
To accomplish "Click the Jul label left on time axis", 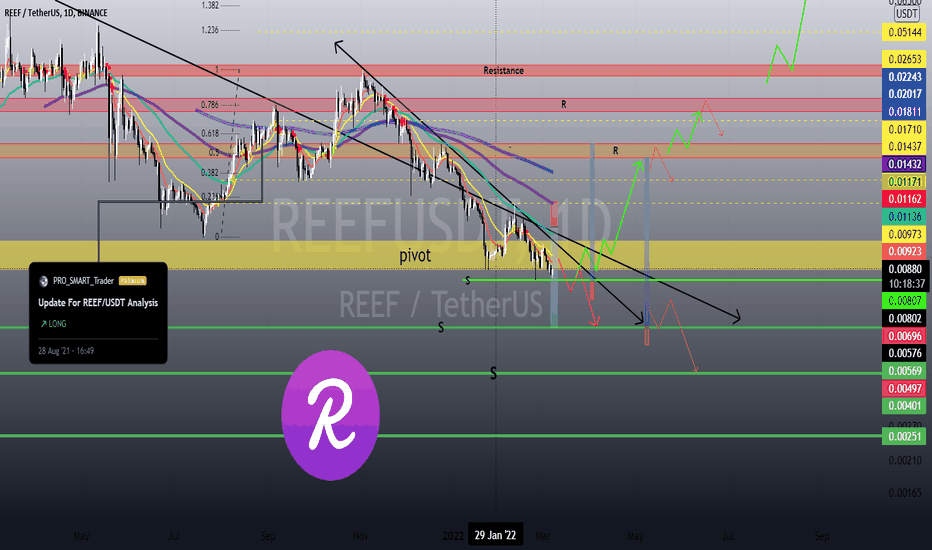I will coord(174,536).
